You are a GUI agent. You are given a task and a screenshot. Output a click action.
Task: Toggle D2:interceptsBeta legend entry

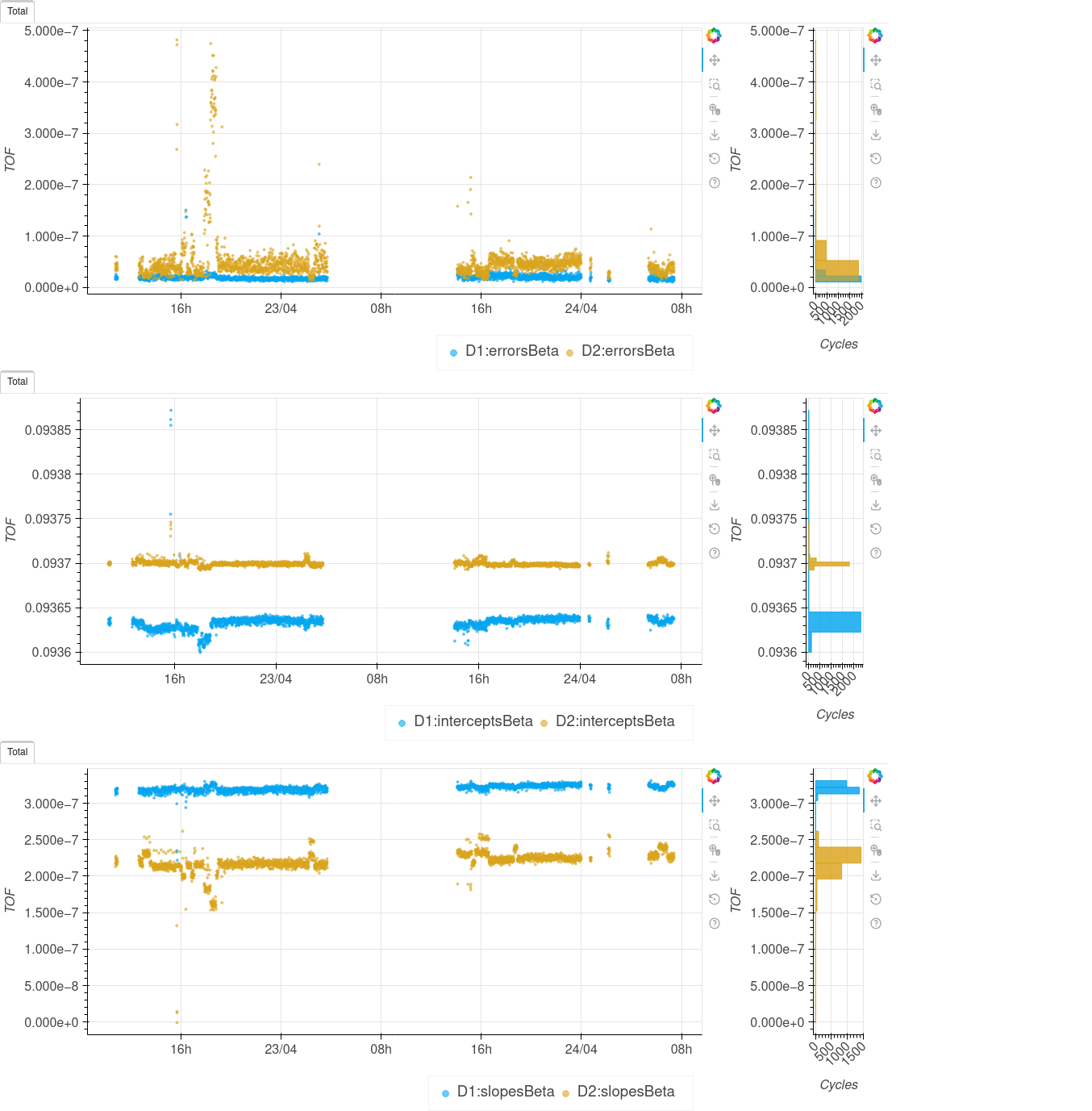tap(615, 722)
